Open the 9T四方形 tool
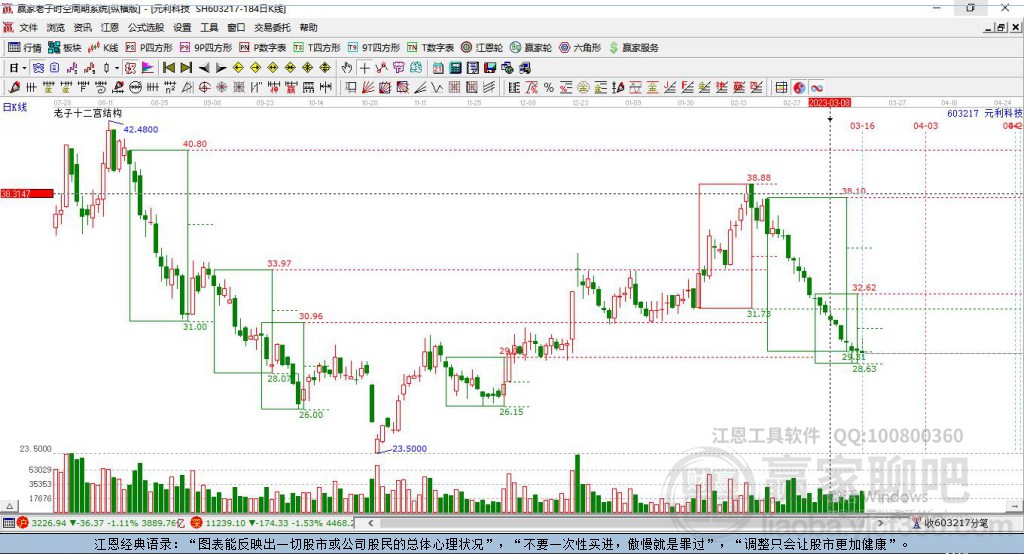 pos(374,48)
